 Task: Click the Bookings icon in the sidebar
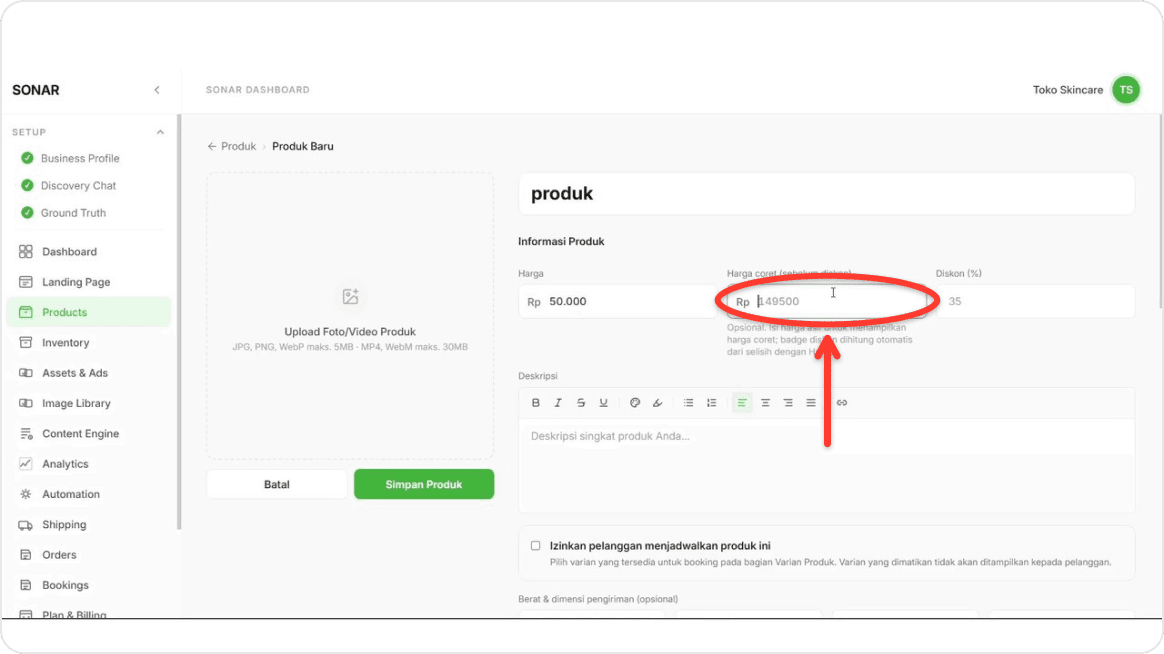click(26, 585)
